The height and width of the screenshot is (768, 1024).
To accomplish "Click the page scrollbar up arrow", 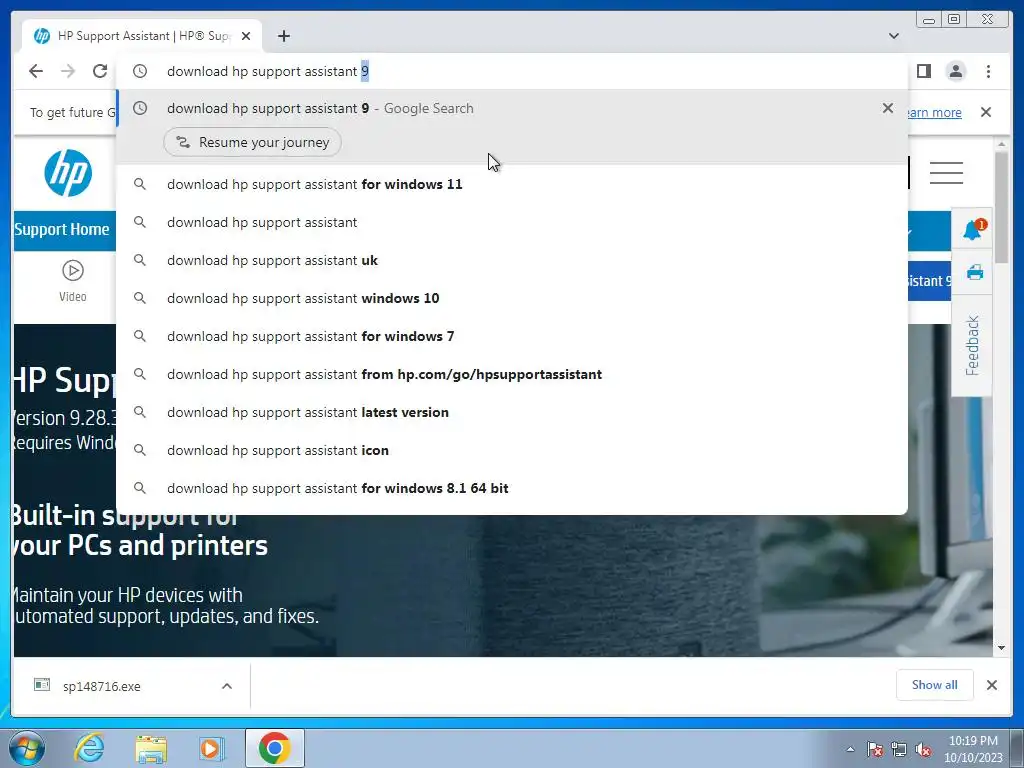I will pyautogui.click(x=1001, y=144).
